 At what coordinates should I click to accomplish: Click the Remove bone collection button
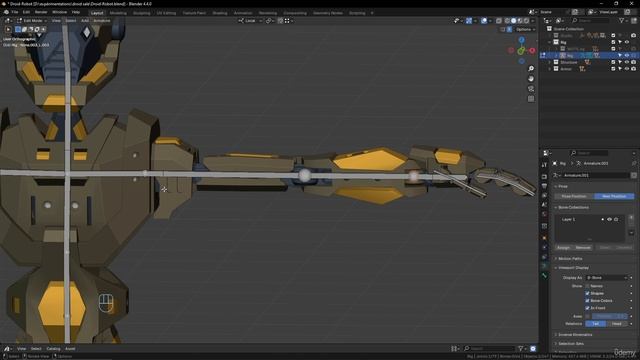point(583,247)
